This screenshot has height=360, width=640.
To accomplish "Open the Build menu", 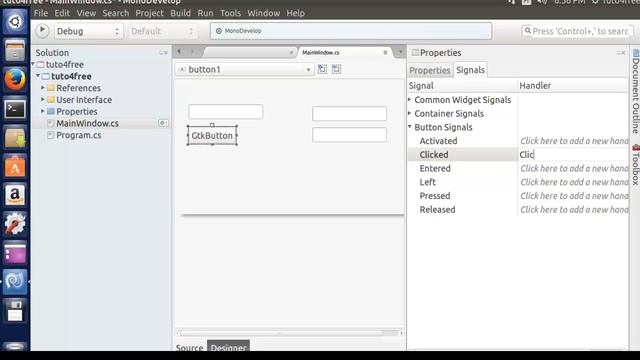I will pos(180,13).
